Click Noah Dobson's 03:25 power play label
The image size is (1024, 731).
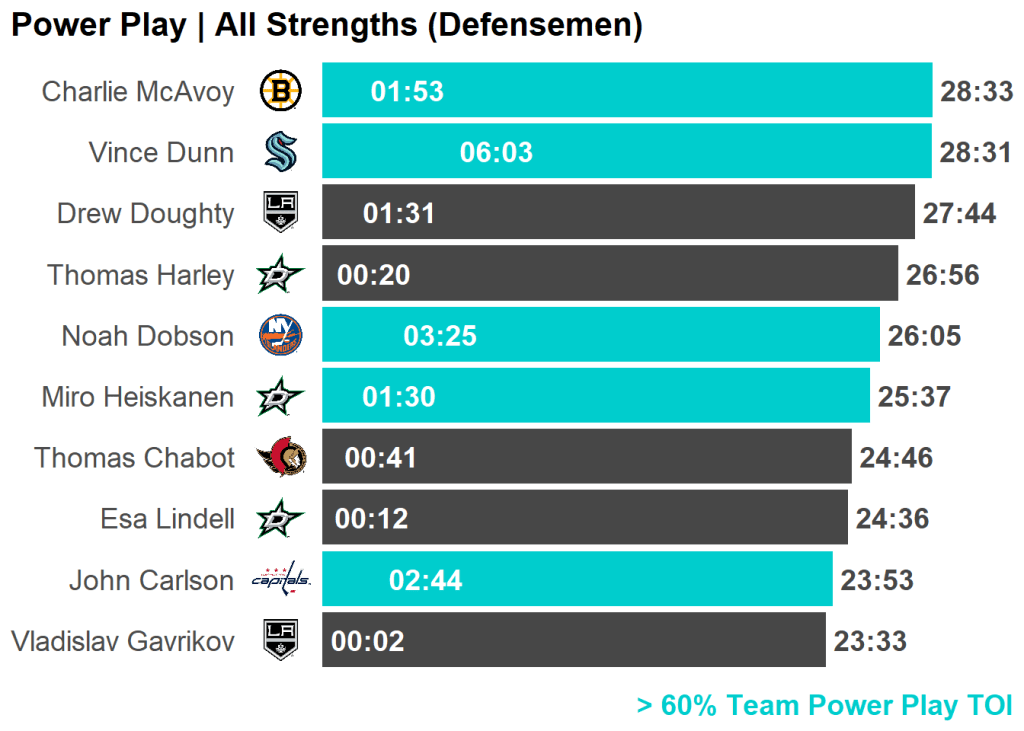(x=440, y=336)
